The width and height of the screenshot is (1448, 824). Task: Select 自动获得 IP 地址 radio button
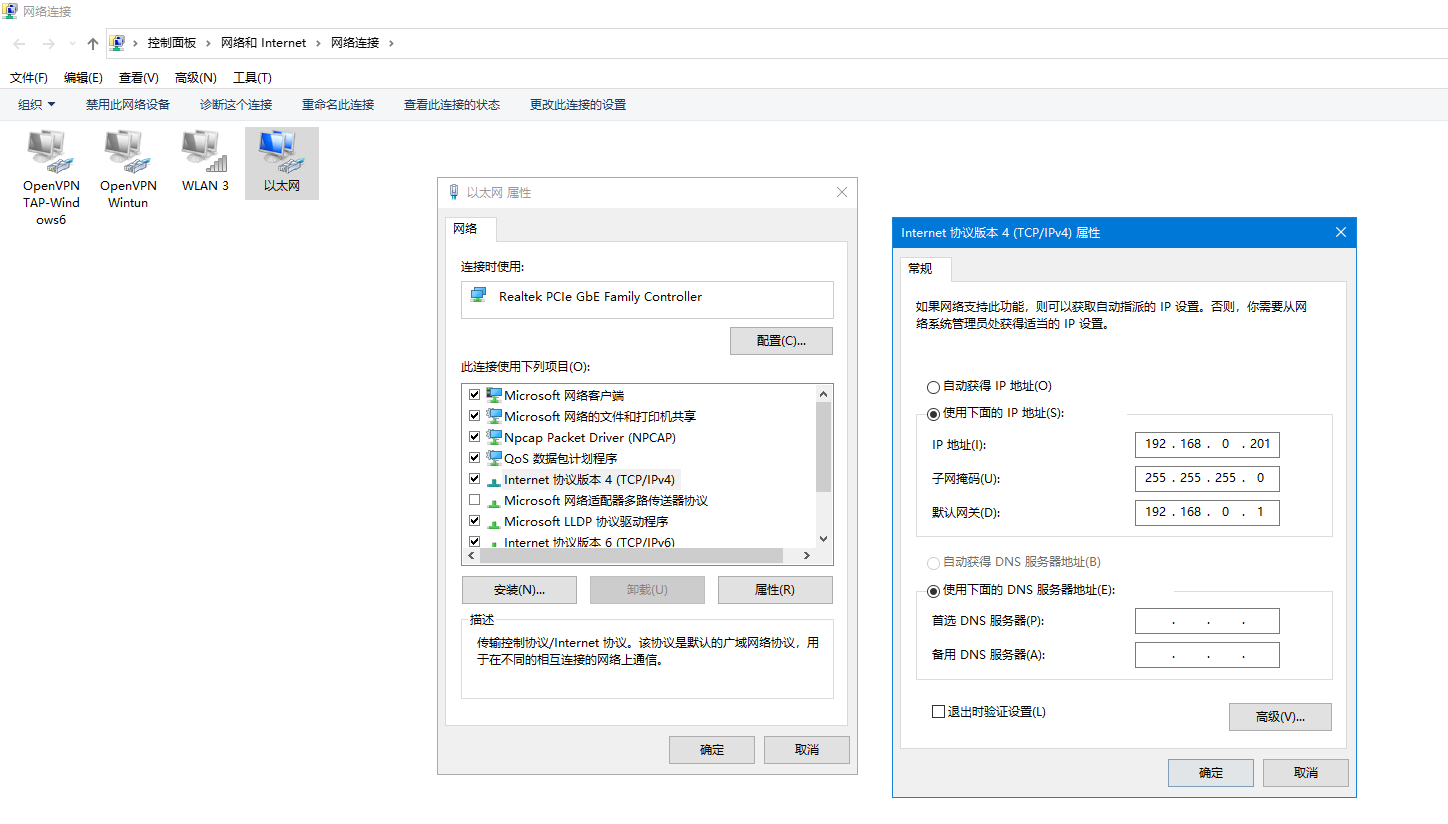pos(934,387)
